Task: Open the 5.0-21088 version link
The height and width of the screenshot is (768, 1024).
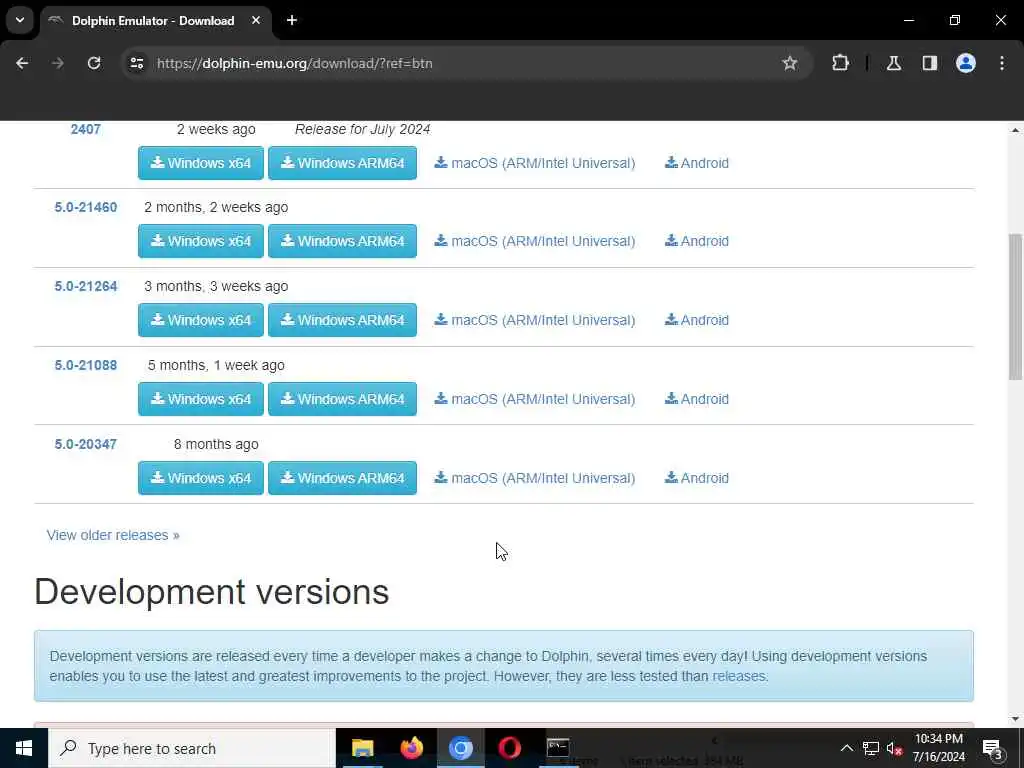Action: pyautogui.click(x=86, y=365)
